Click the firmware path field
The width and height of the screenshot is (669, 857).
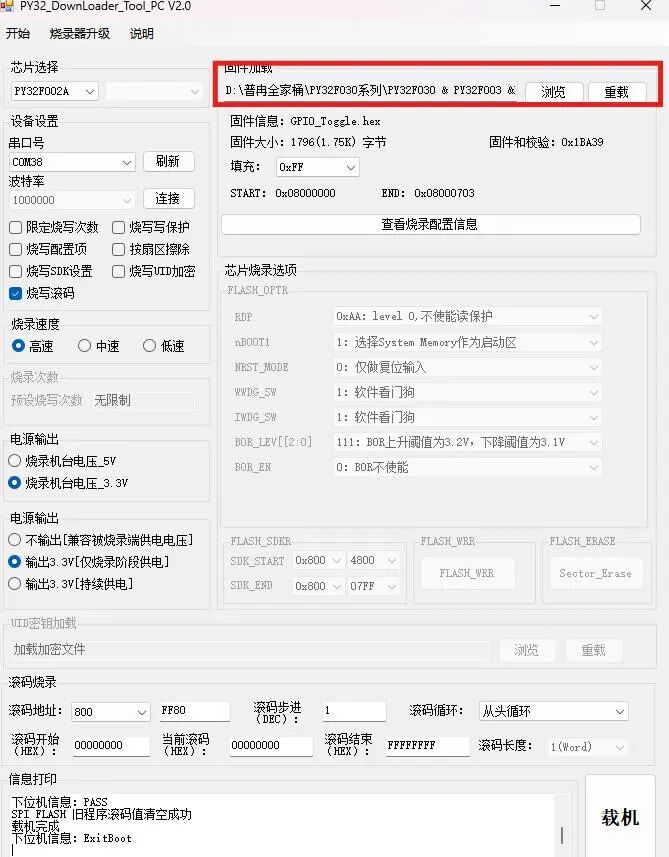tap(370, 91)
